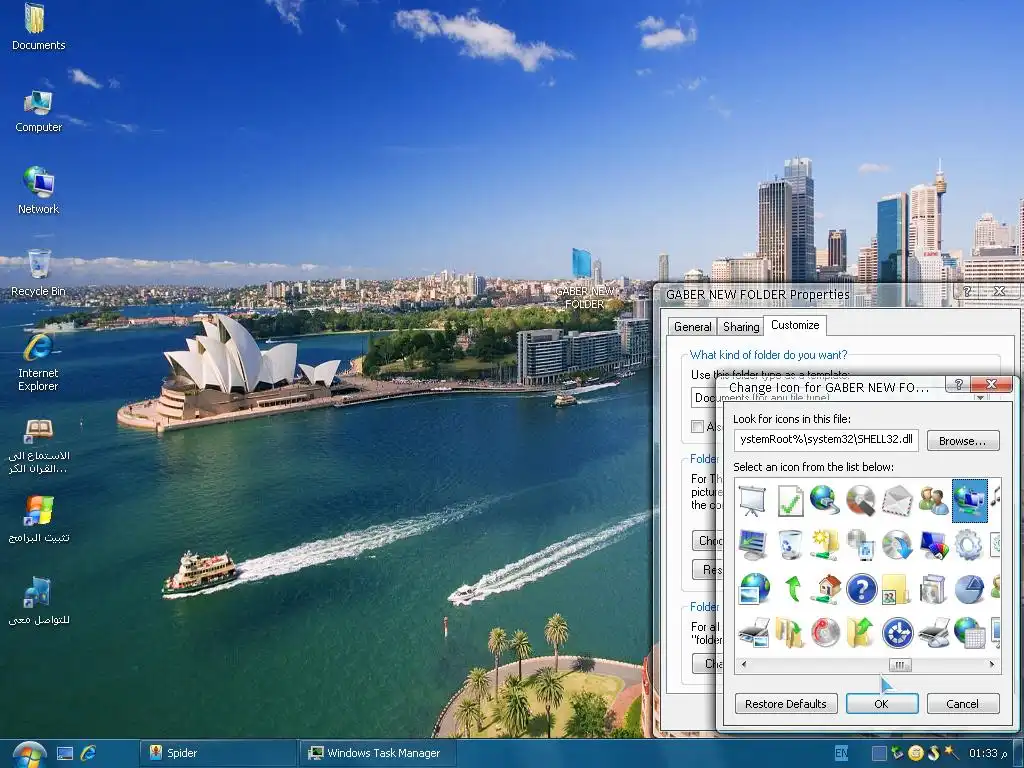The width and height of the screenshot is (1024, 768).
Task: Click the Restore Defaults button
Action: [x=786, y=703]
